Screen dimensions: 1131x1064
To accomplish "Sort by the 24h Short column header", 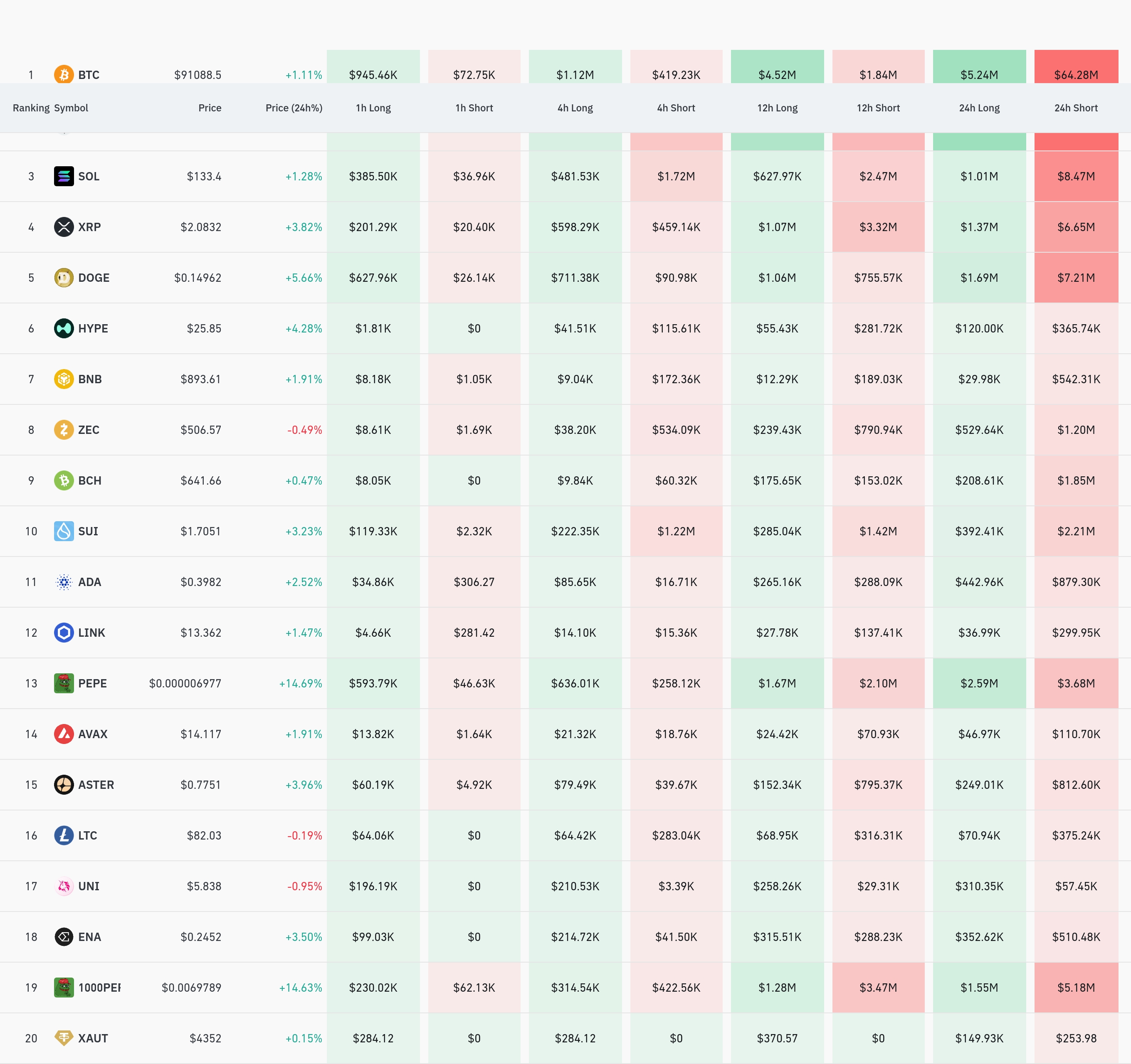I will (x=1075, y=108).
